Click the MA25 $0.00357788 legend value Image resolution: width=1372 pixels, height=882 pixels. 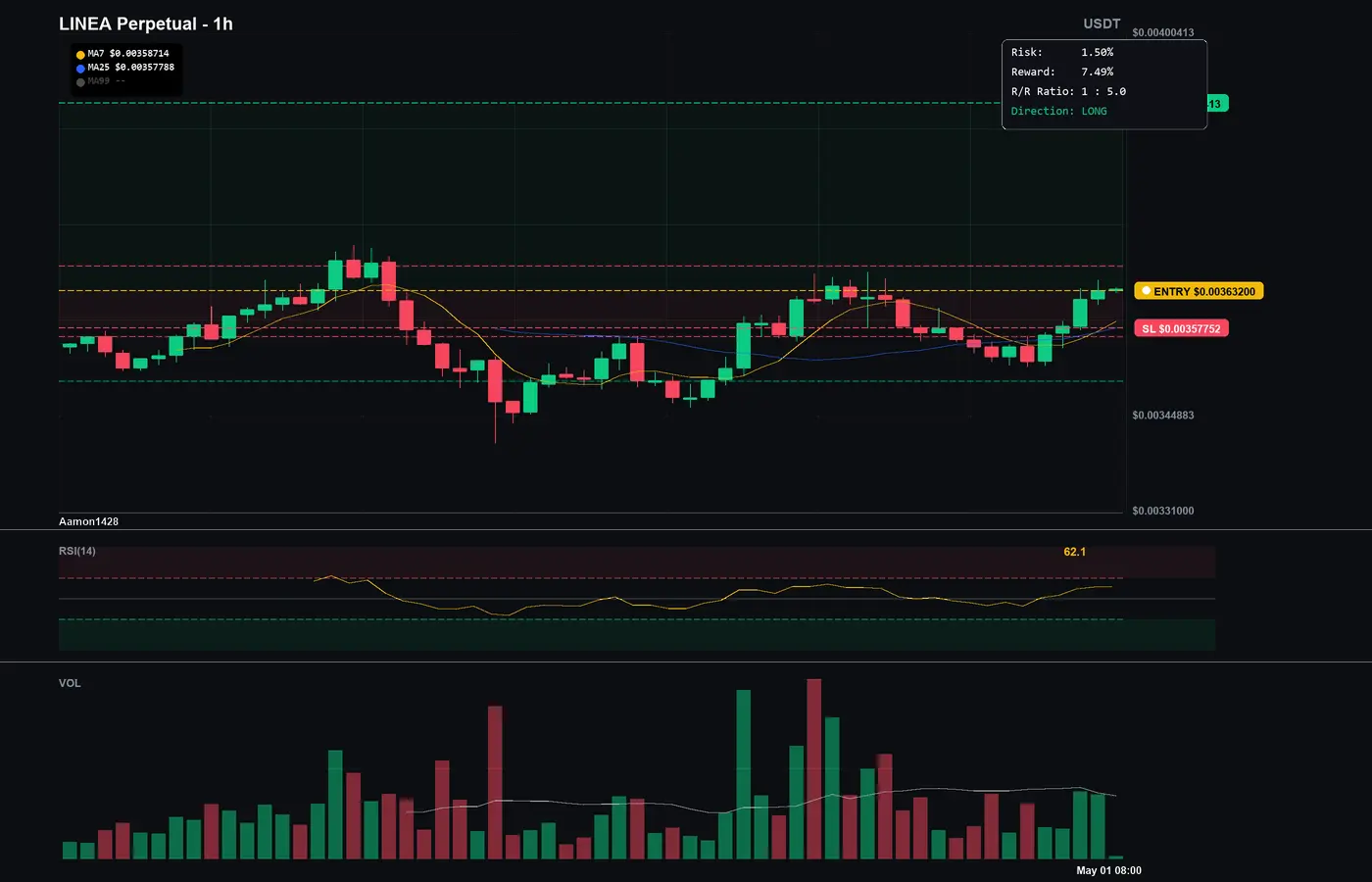131,68
